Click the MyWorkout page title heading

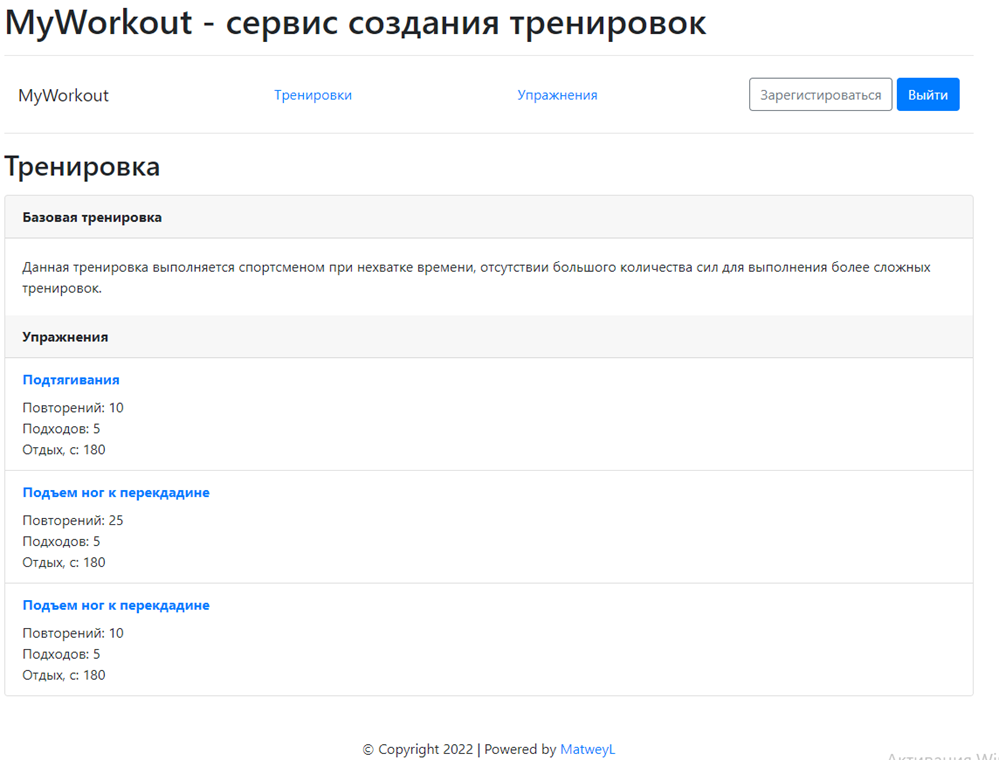353,22
